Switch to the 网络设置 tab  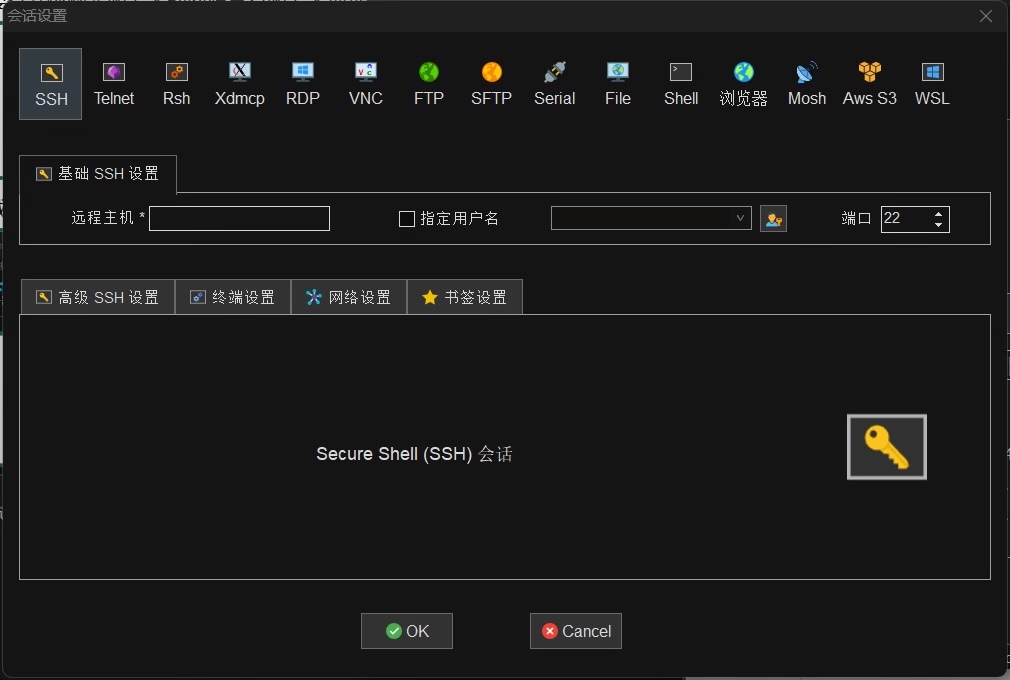pos(348,297)
